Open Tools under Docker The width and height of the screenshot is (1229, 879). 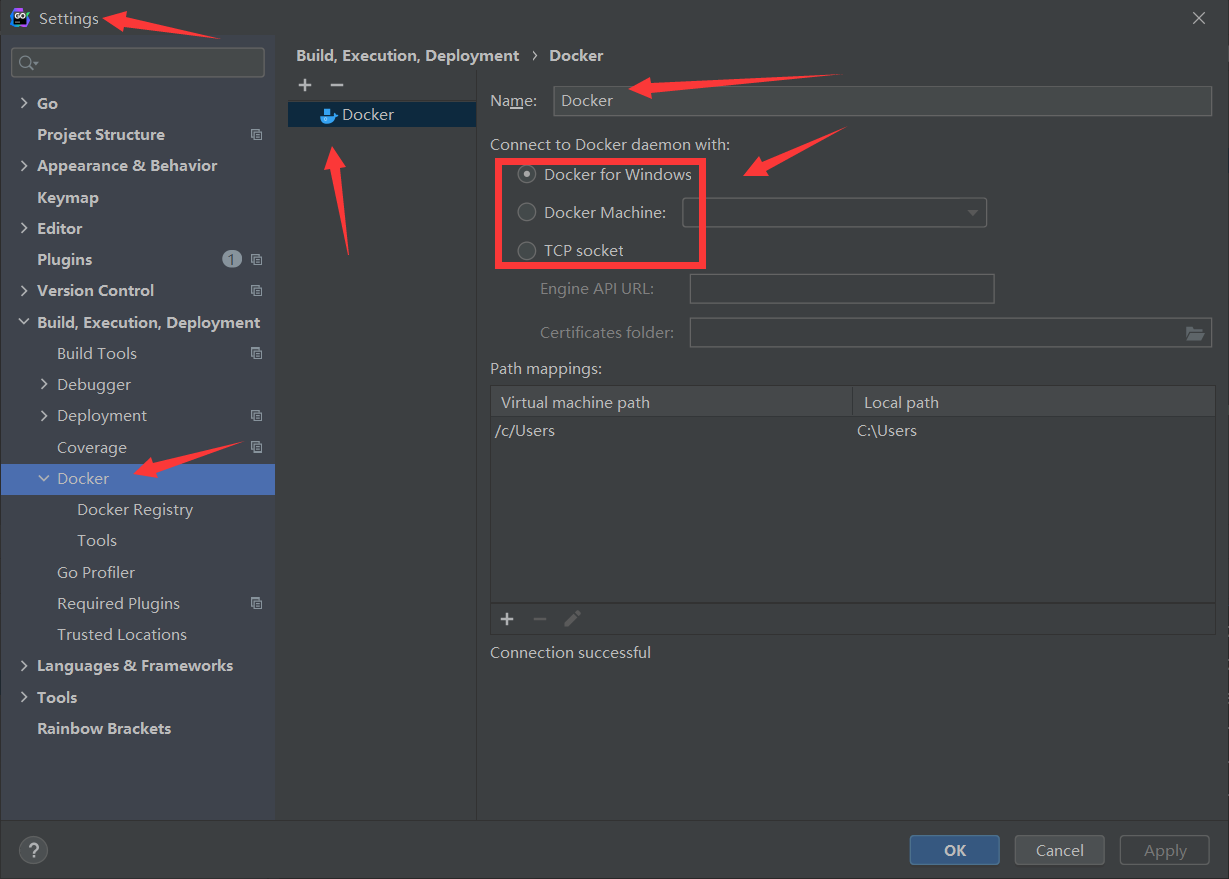click(97, 540)
